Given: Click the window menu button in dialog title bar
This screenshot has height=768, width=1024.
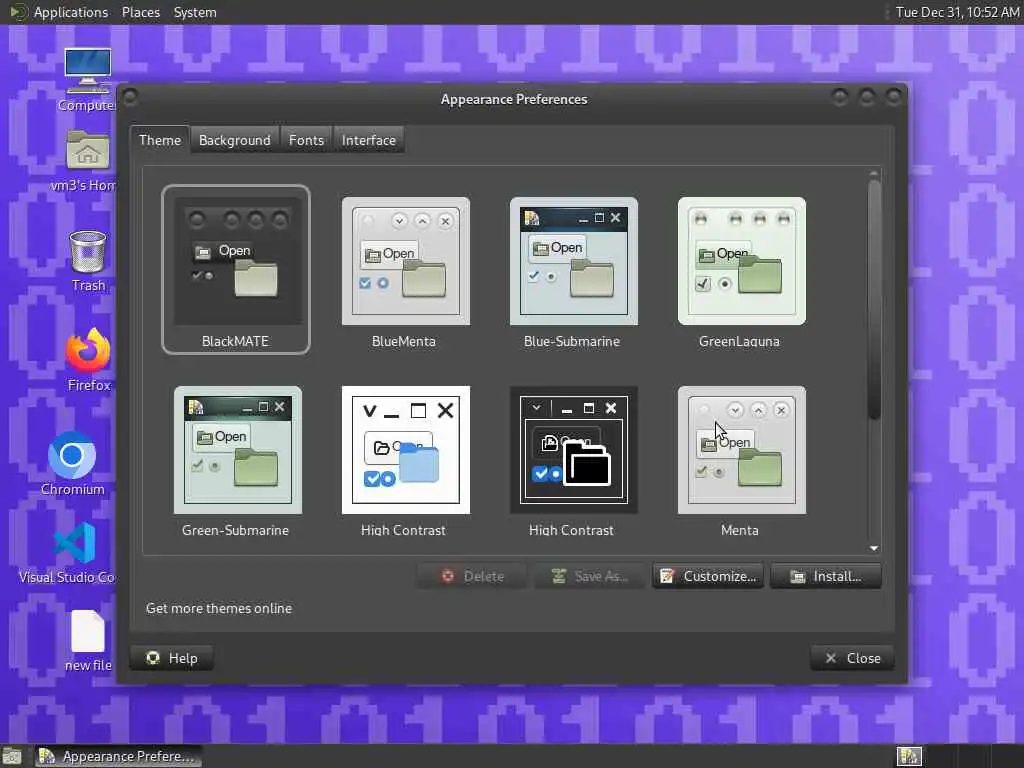Looking at the screenshot, I should tap(130, 98).
